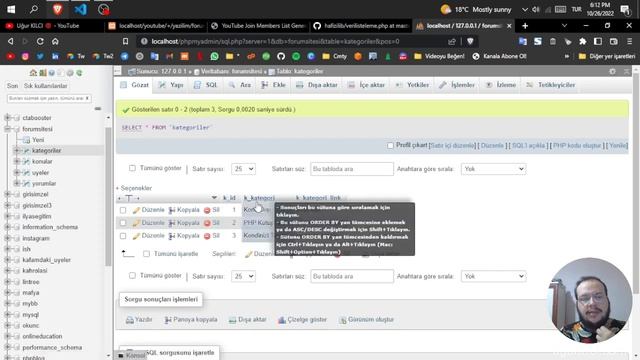
Task: Toggle Profil çıkart checkbox
Action: pos(390,145)
